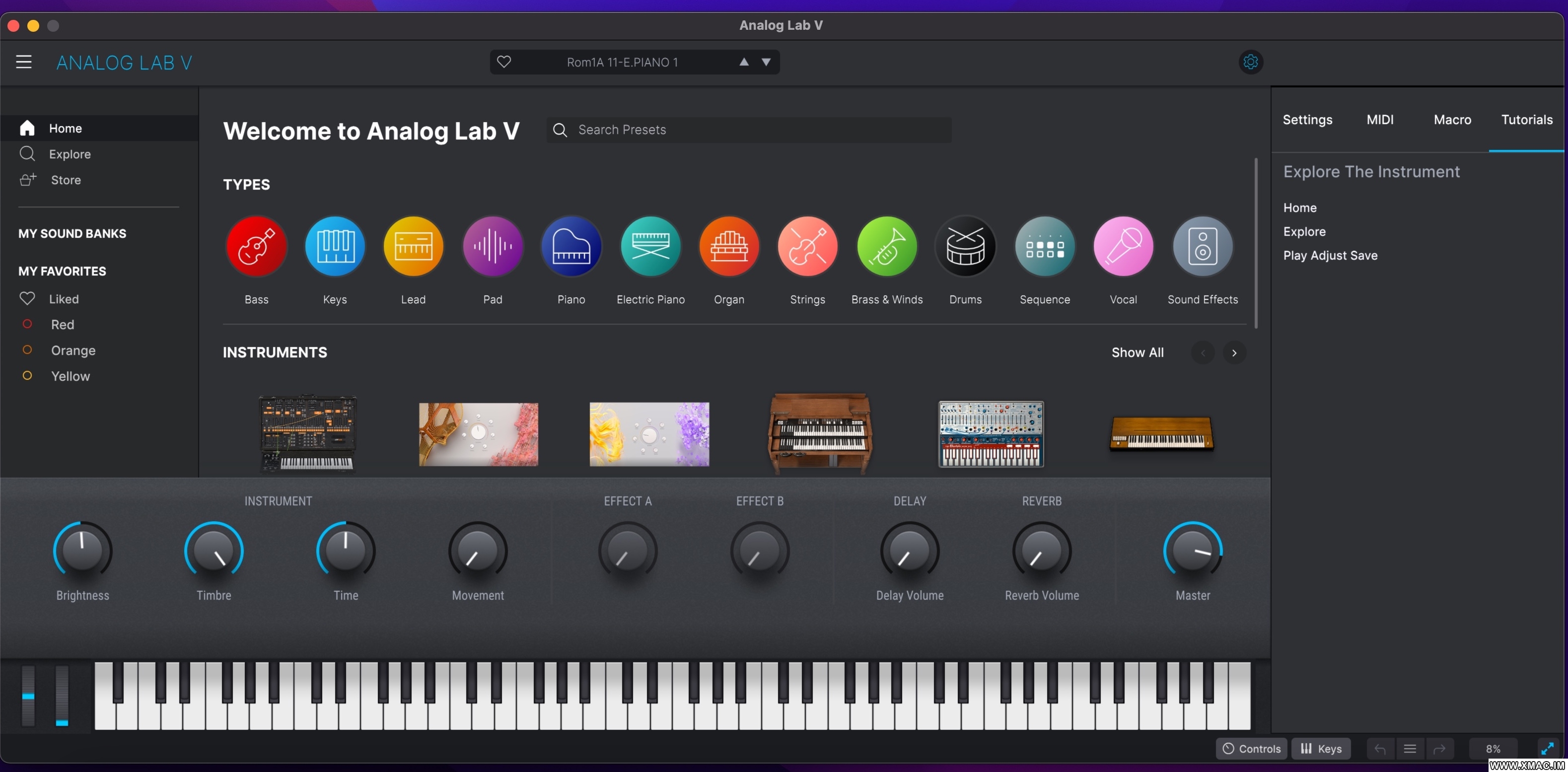Switch to the Tutorials tab
Image resolution: width=1568 pixels, height=772 pixels.
coord(1527,119)
